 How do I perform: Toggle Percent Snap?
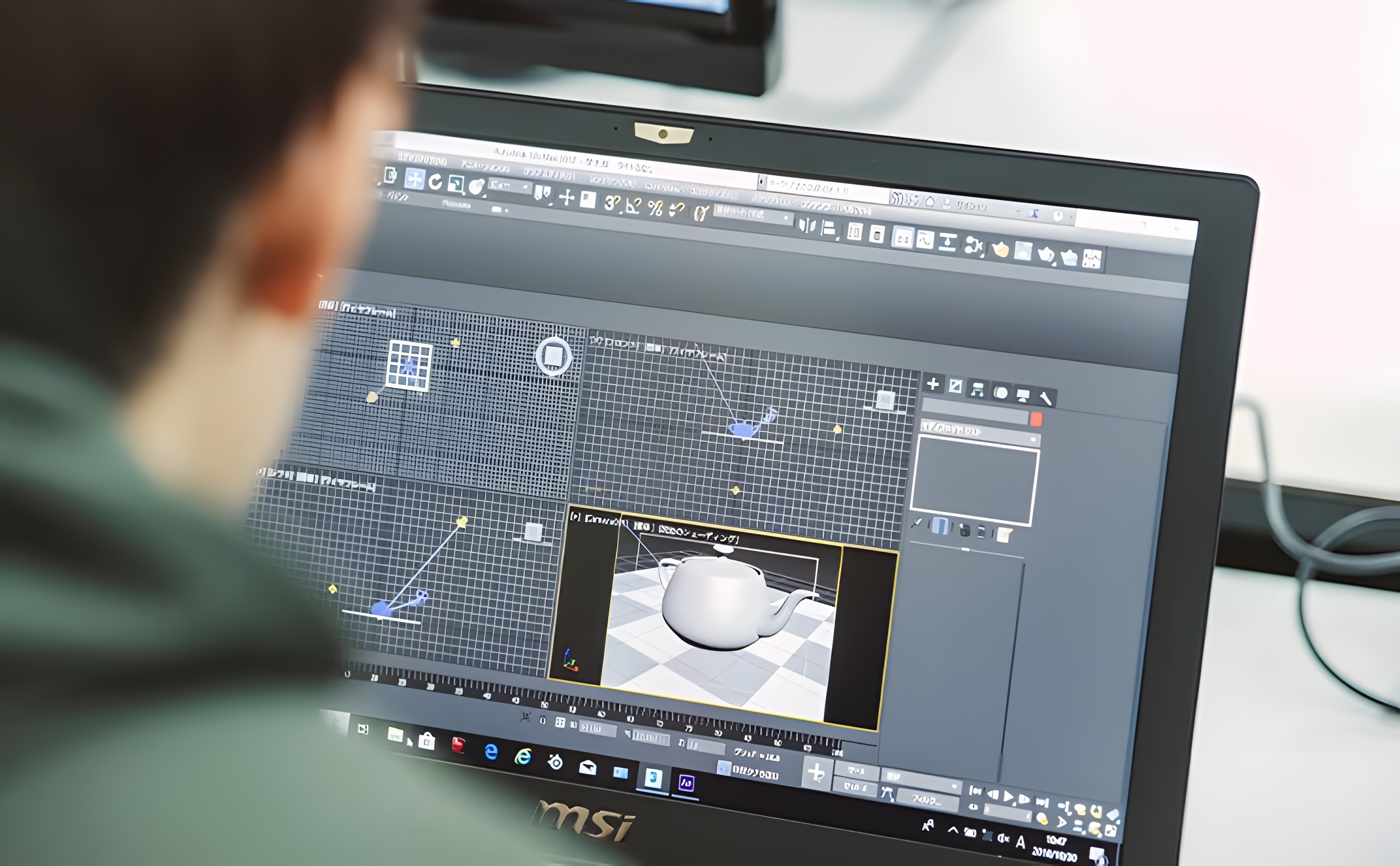click(655, 208)
